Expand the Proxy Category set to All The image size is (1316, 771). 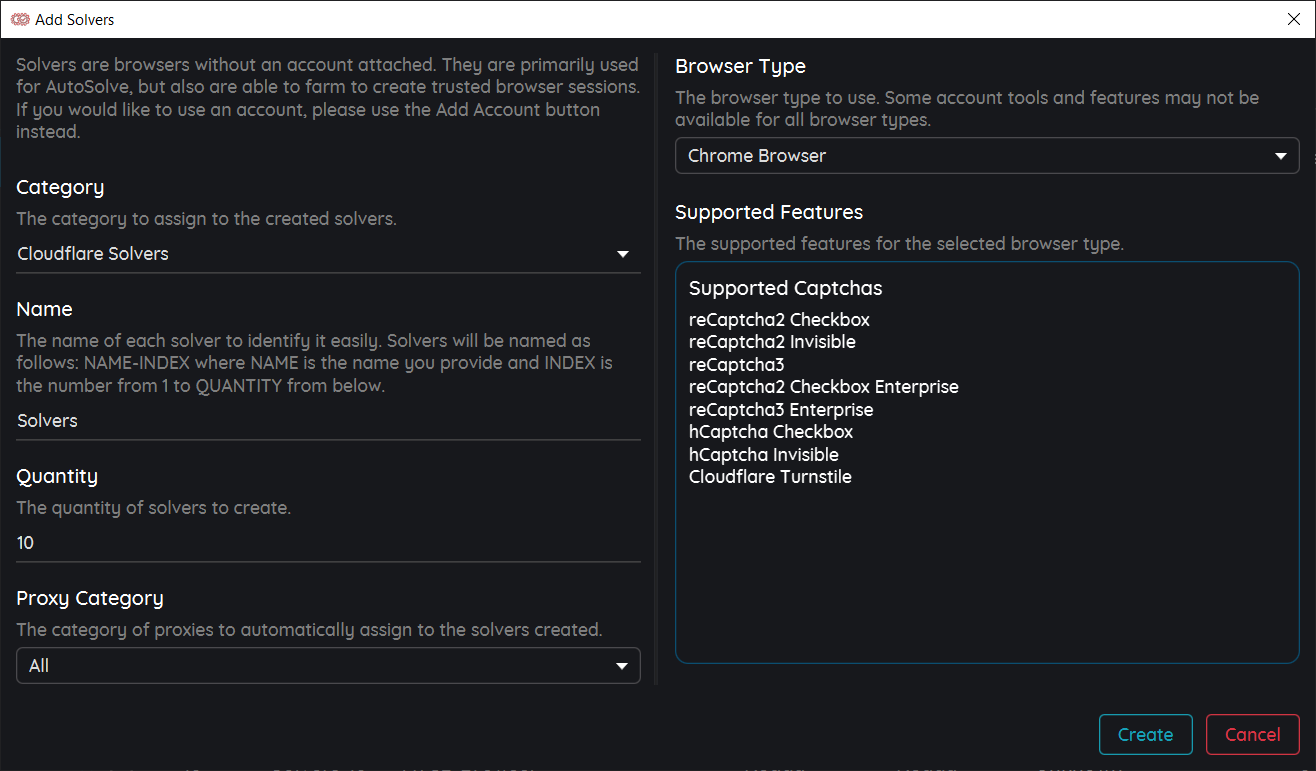(328, 665)
